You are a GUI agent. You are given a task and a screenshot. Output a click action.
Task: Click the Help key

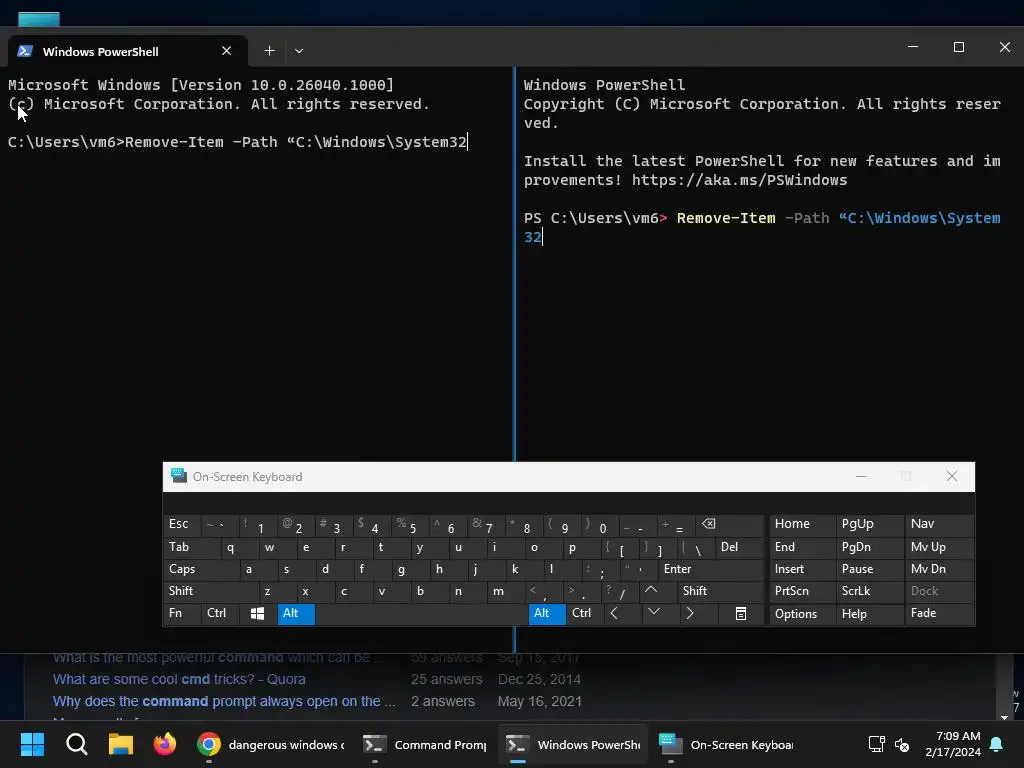[x=869, y=614]
